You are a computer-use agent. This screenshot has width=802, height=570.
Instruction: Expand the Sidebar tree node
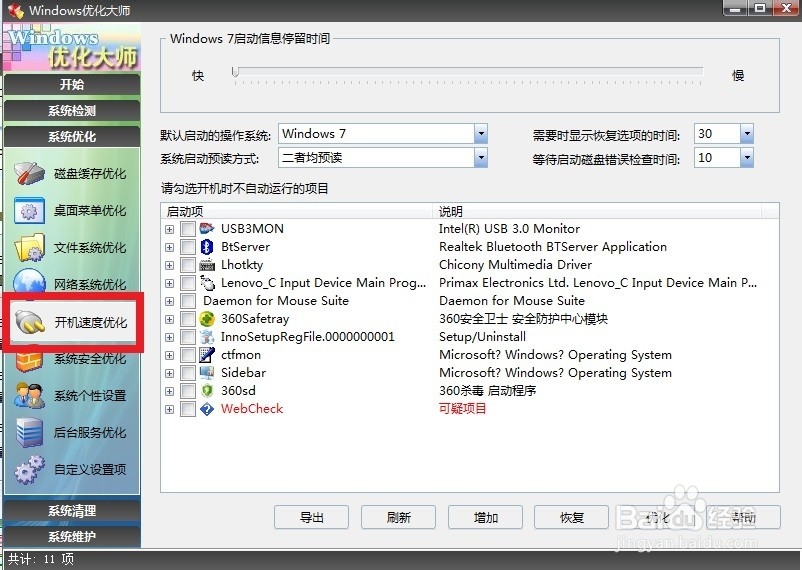tap(169, 373)
